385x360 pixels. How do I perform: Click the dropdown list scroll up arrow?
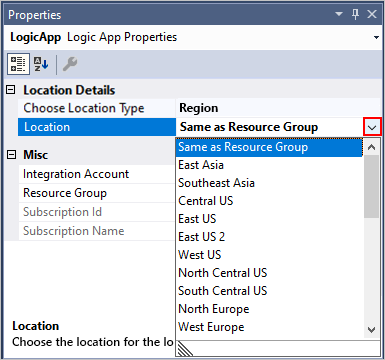[x=371, y=147]
